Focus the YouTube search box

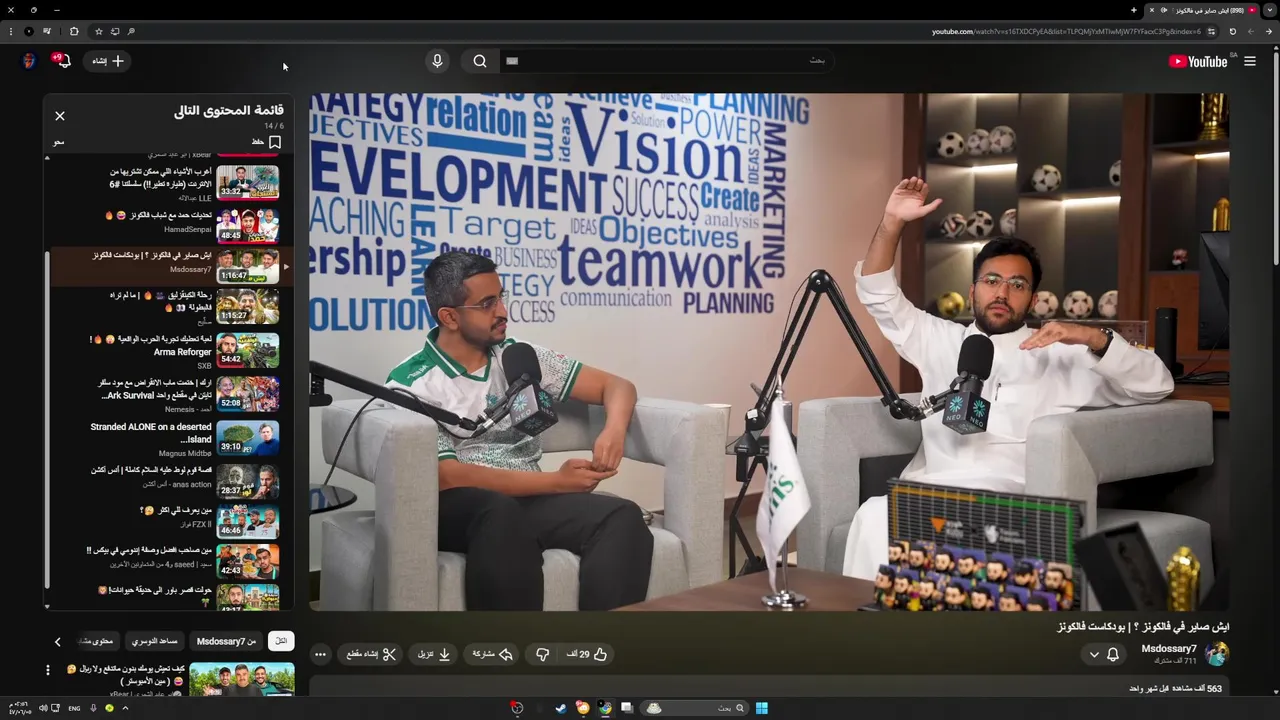665,61
